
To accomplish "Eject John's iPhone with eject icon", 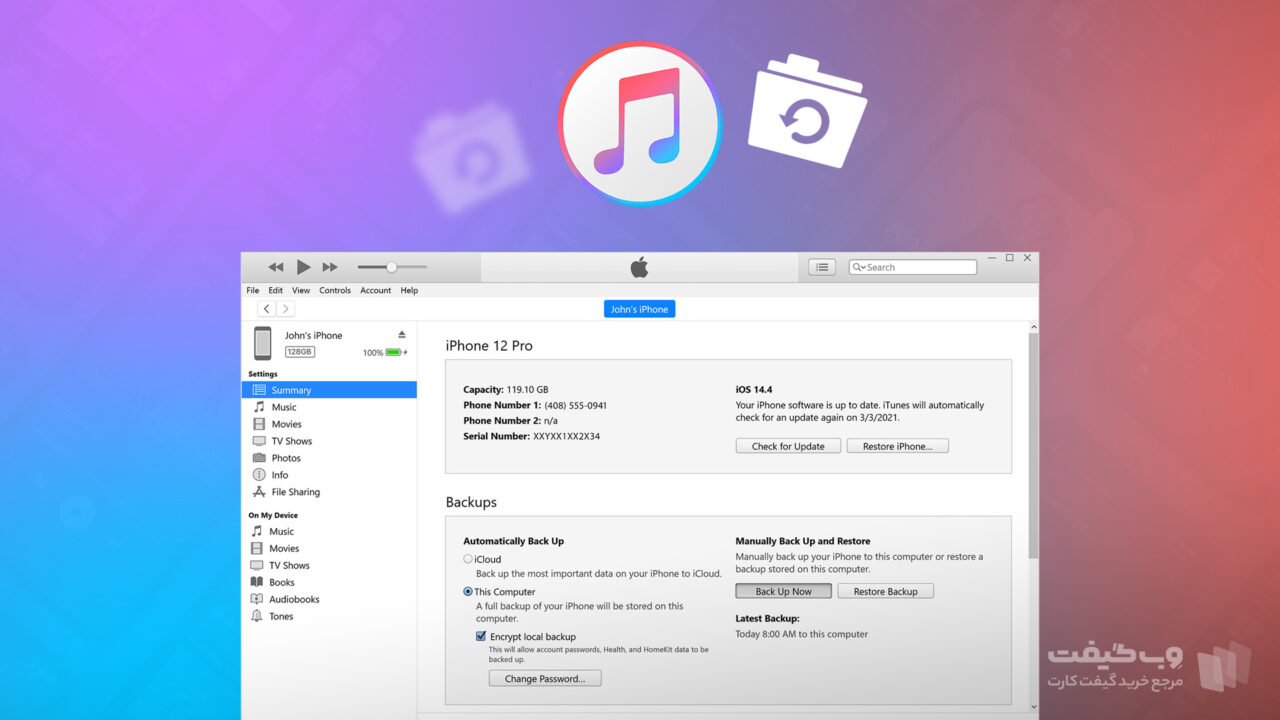I will click(x=402, y=334).
